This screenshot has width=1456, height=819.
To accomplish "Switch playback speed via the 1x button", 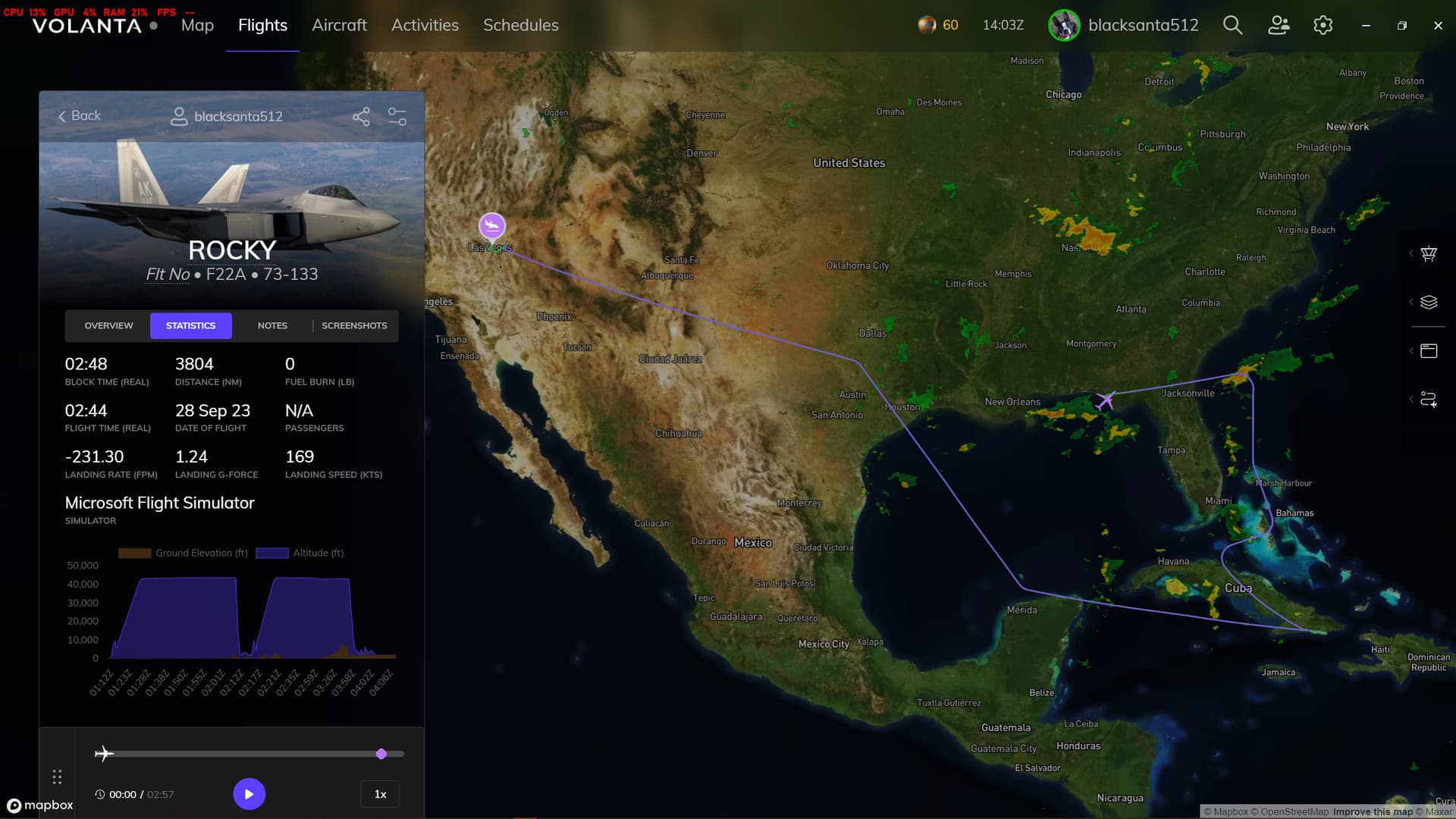I will pyautogui.click(x=379, y=794).
